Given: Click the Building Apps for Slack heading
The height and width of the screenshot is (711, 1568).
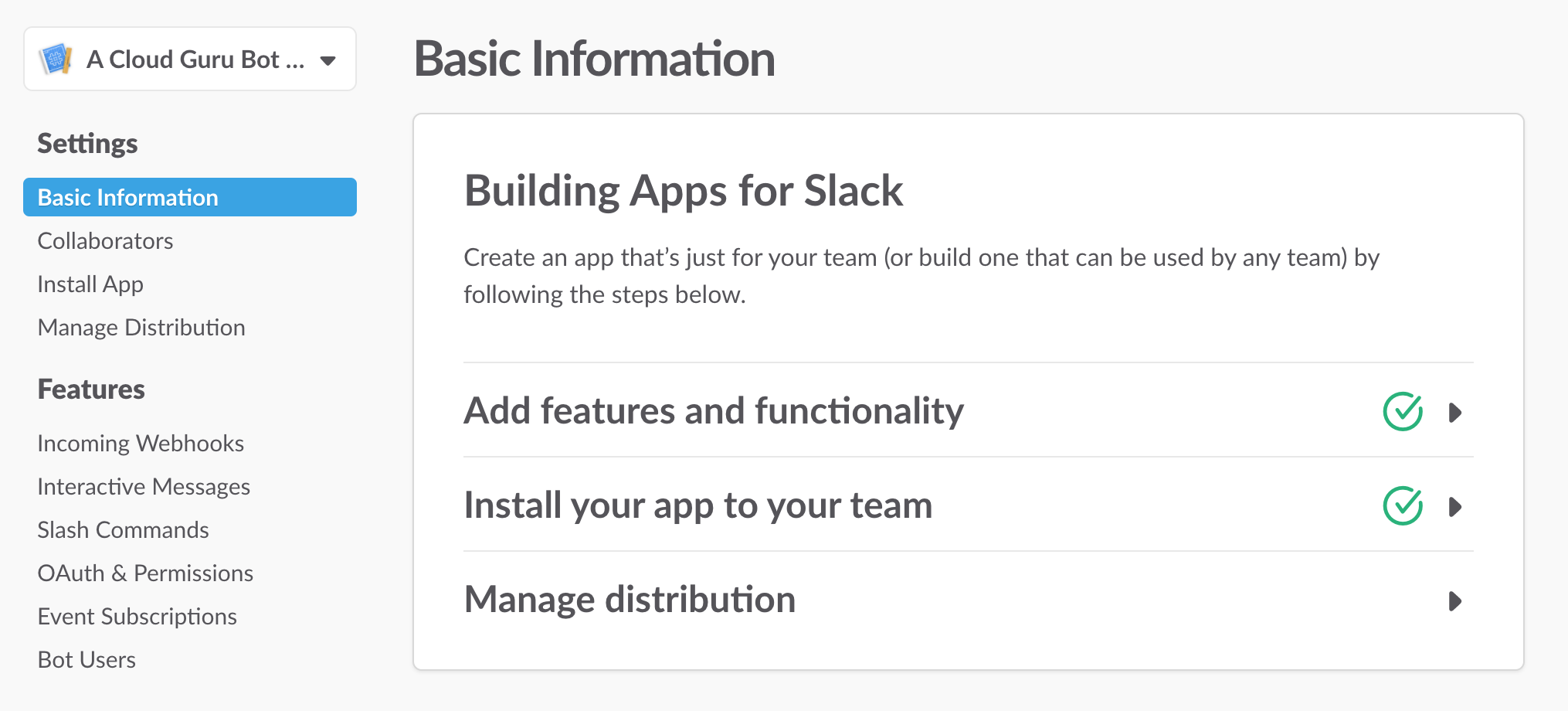Looking at the screenshot, I should [684, 191].
